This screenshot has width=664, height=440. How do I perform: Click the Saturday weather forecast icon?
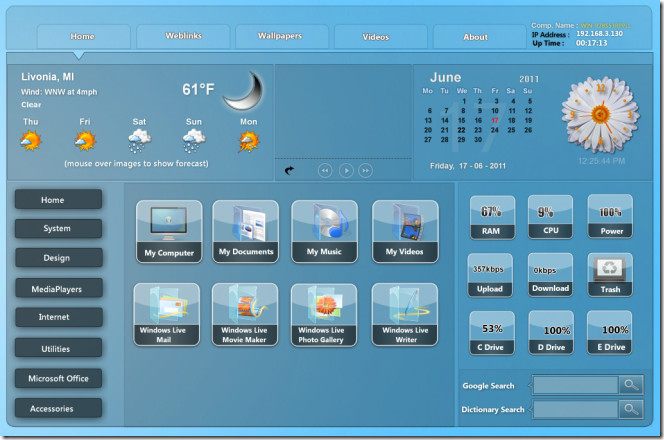(140, 140)
